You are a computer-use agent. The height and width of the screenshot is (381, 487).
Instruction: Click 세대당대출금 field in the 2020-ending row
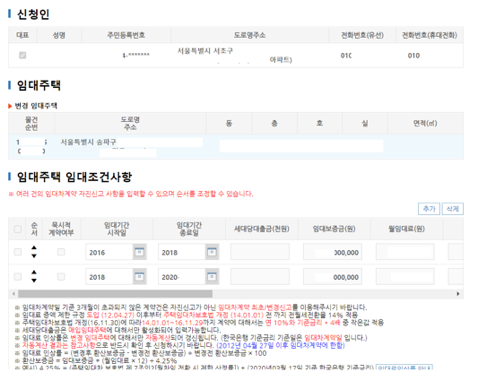click(x=260, y=277)
